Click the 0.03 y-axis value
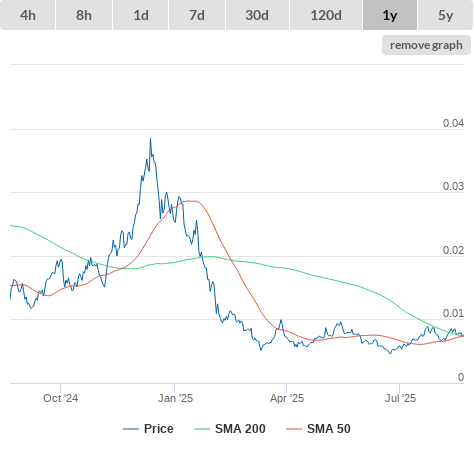 (x=453, y=186)
